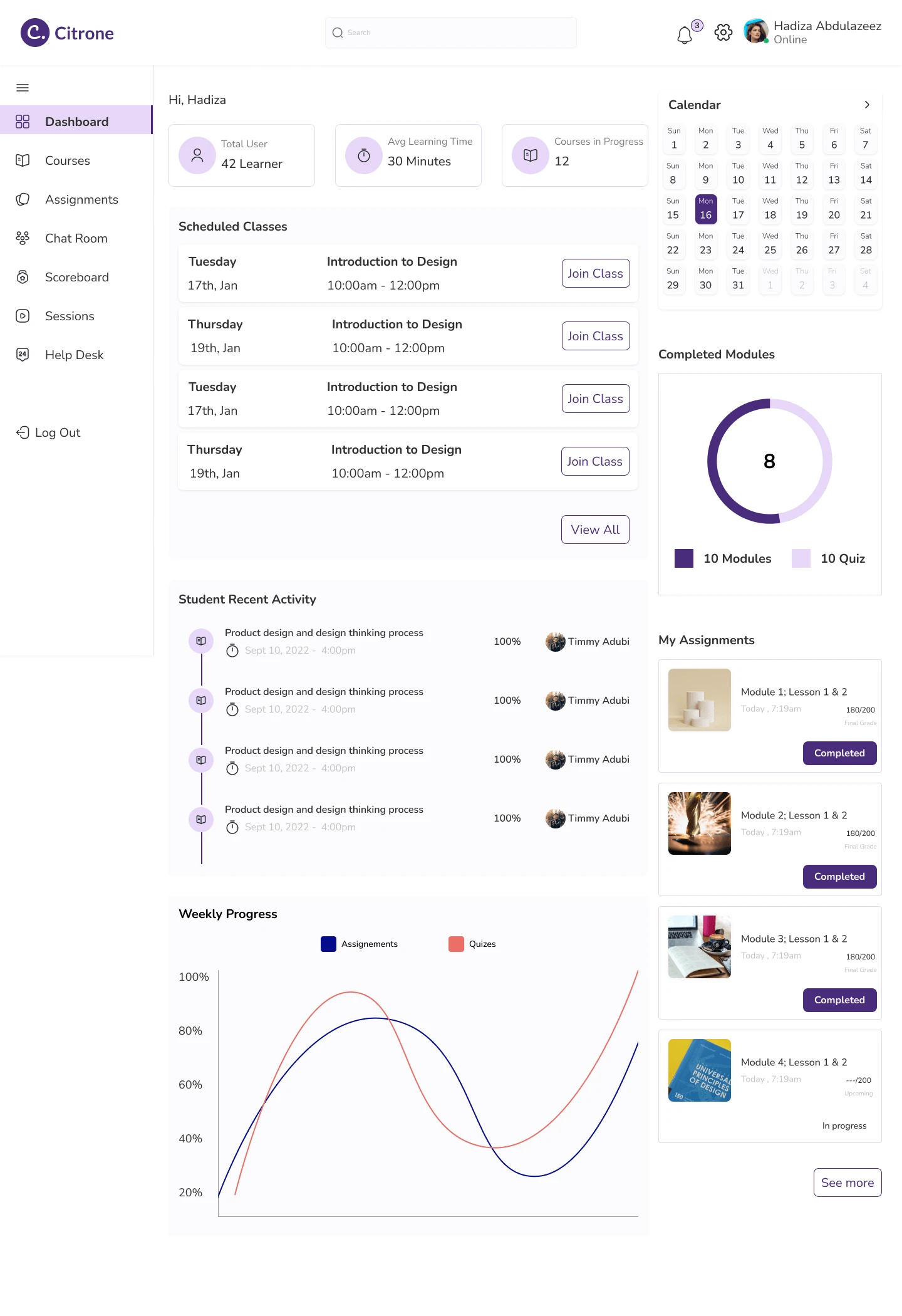
Task: Click the Avg Learning Time stopwatch icon
Action: pos(364,155)
